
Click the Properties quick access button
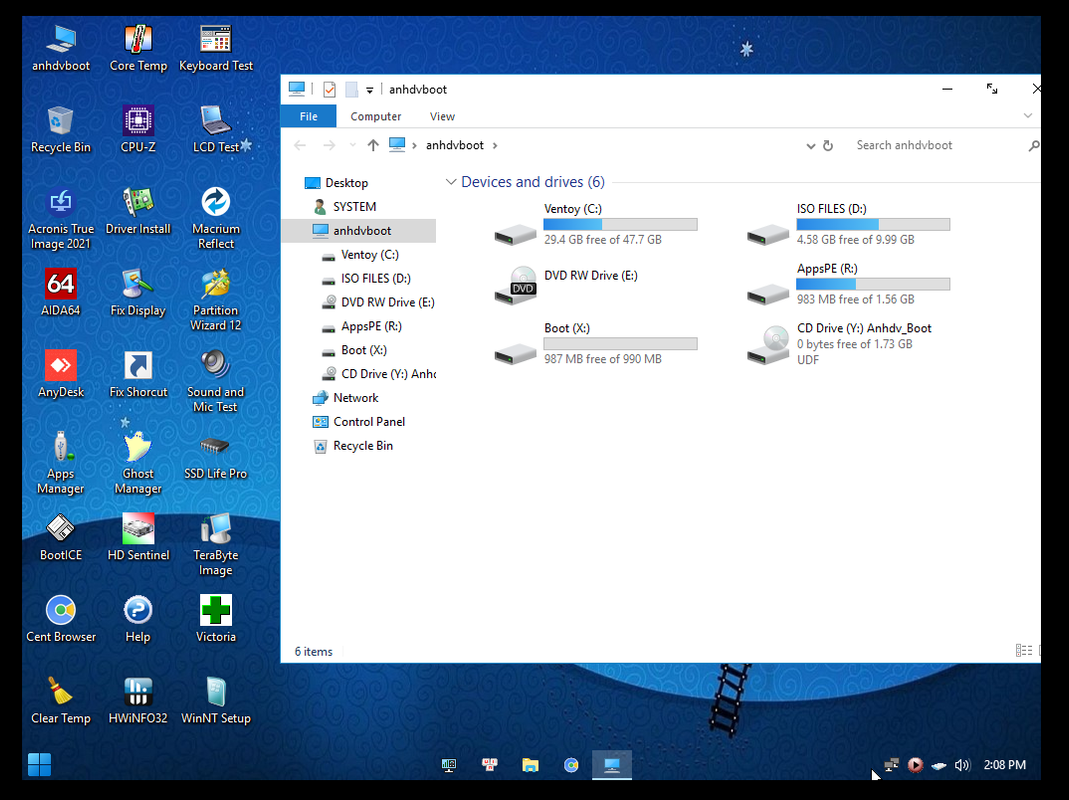pyautogui.click(x=329, y=89)
